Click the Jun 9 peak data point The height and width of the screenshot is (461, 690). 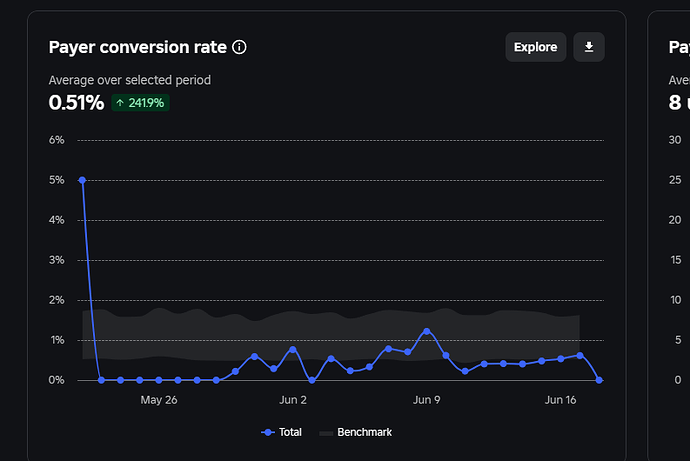[x=426, y=331]
